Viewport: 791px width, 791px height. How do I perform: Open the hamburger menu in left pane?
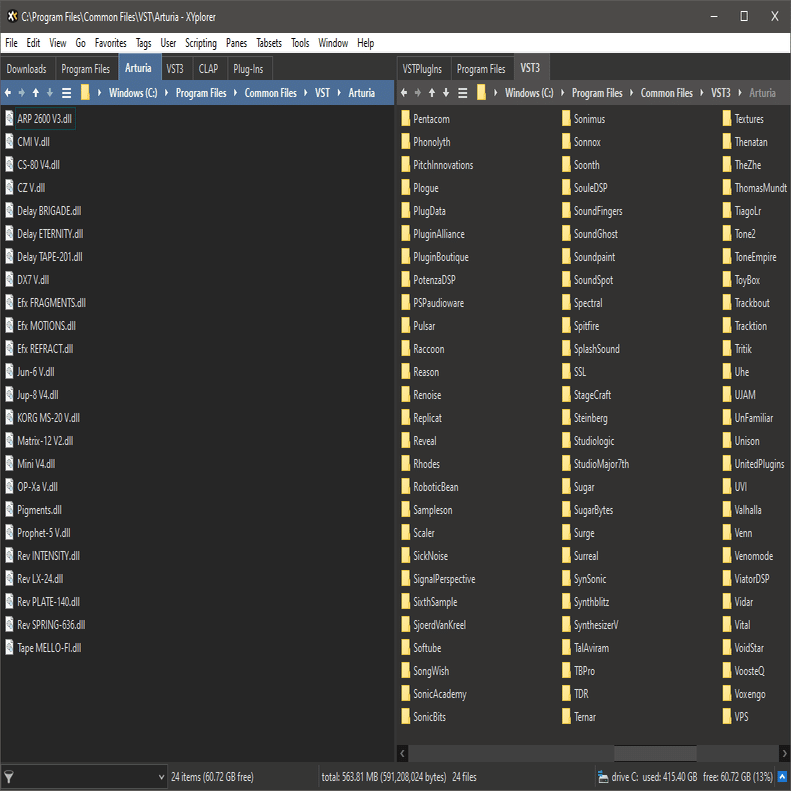[x=66, y=93]
